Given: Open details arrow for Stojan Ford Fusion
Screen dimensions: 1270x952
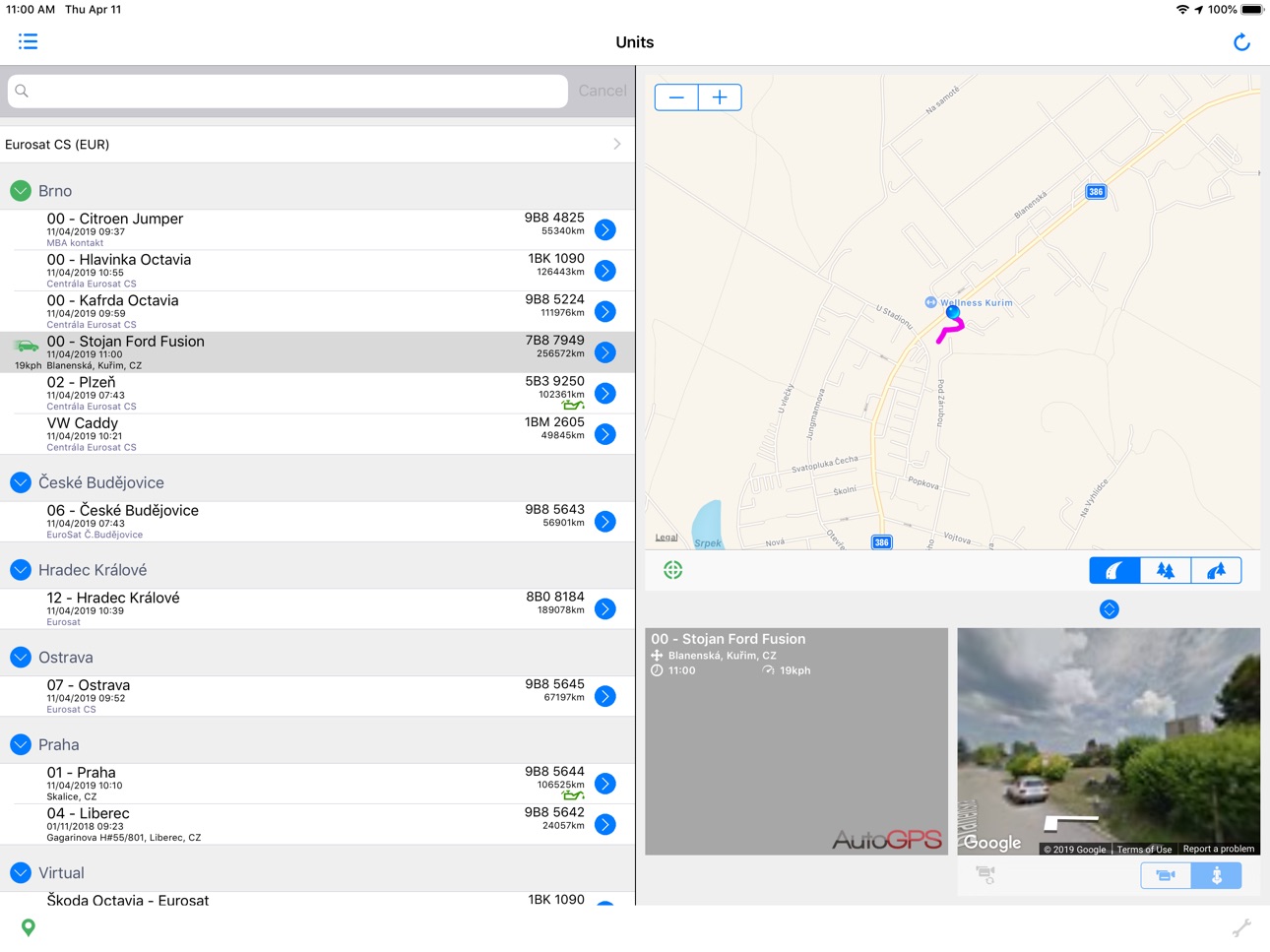Looking at the screenshot, I should tap(605, 352).
